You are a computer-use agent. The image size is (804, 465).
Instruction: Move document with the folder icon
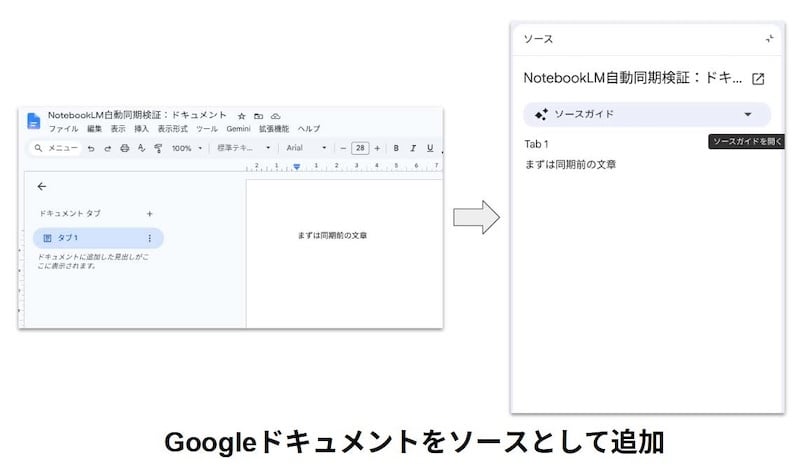(x=258, y=116)
